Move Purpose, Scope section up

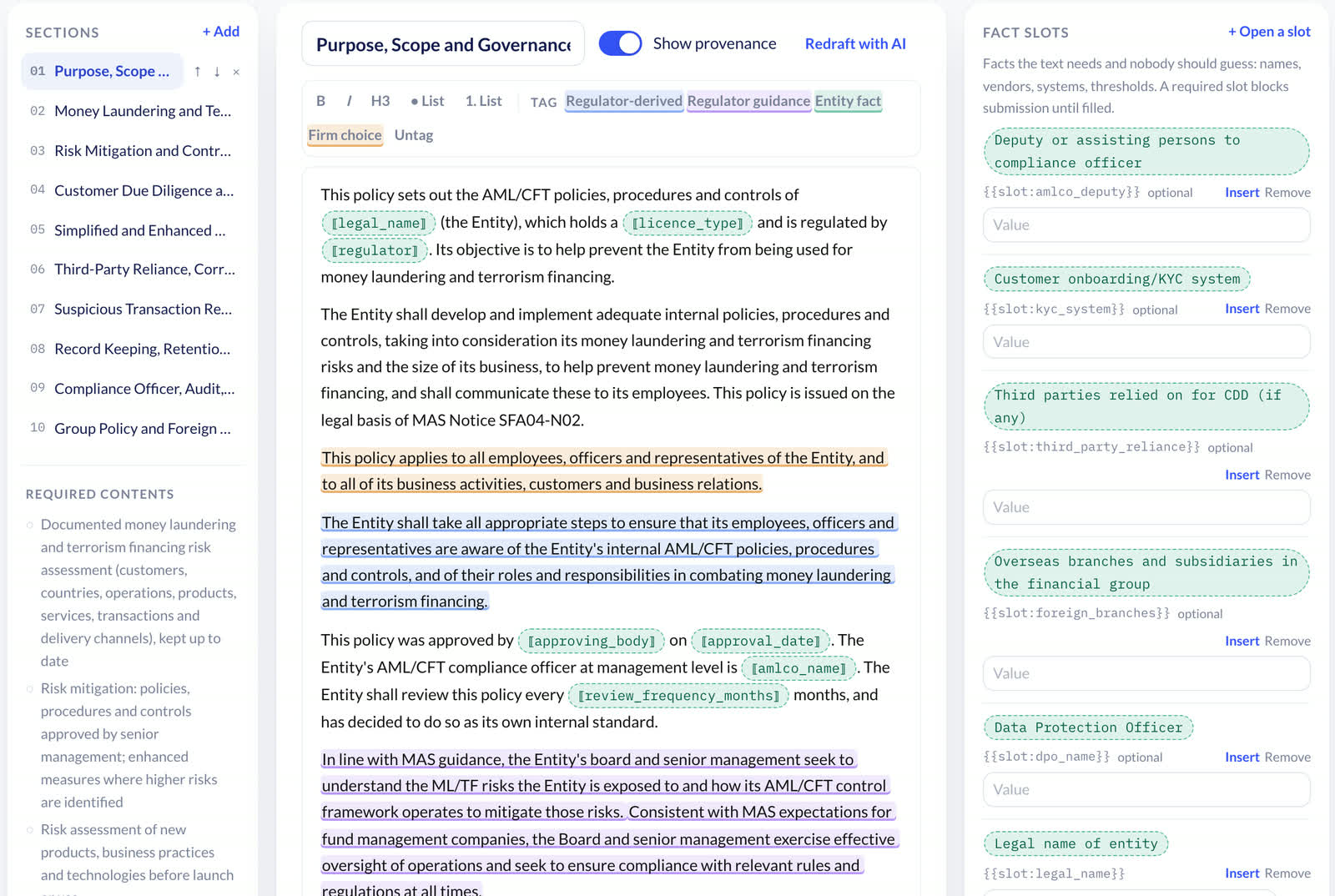click(197, 72)
